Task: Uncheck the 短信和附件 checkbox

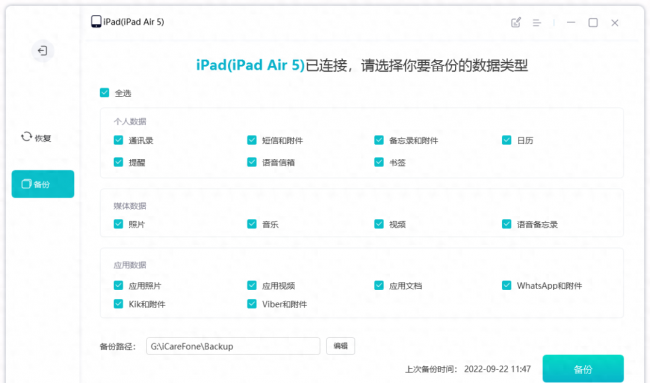Action: (252, 140)
